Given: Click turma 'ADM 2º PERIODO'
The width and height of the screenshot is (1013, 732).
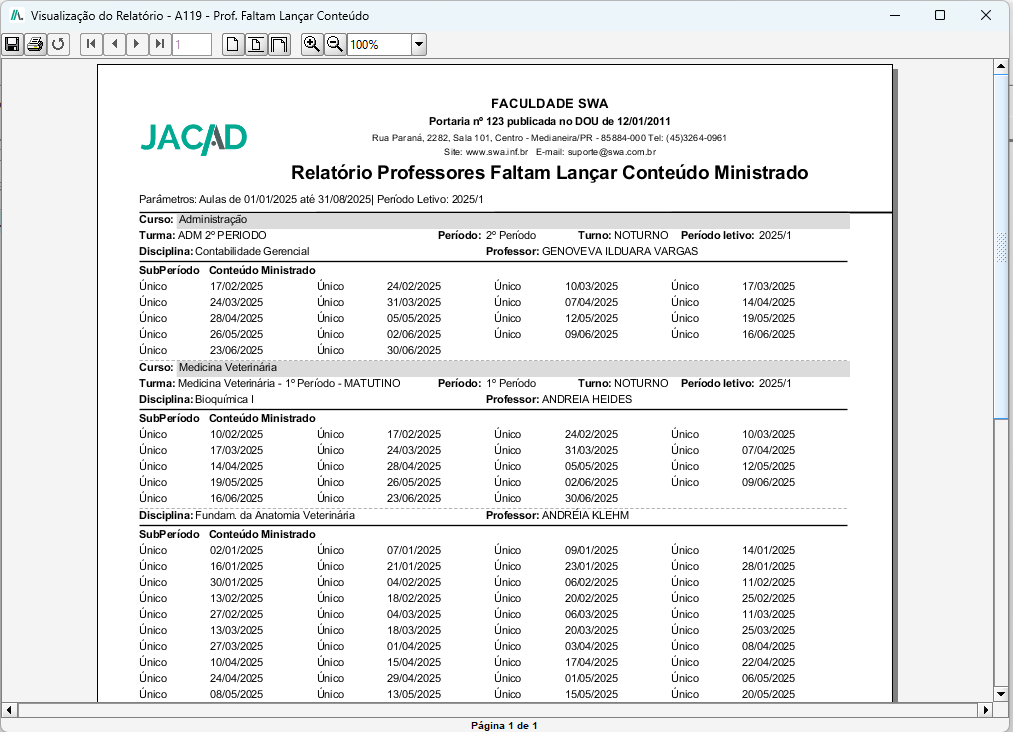Looking at the screenshot, I should click(222, 235).
